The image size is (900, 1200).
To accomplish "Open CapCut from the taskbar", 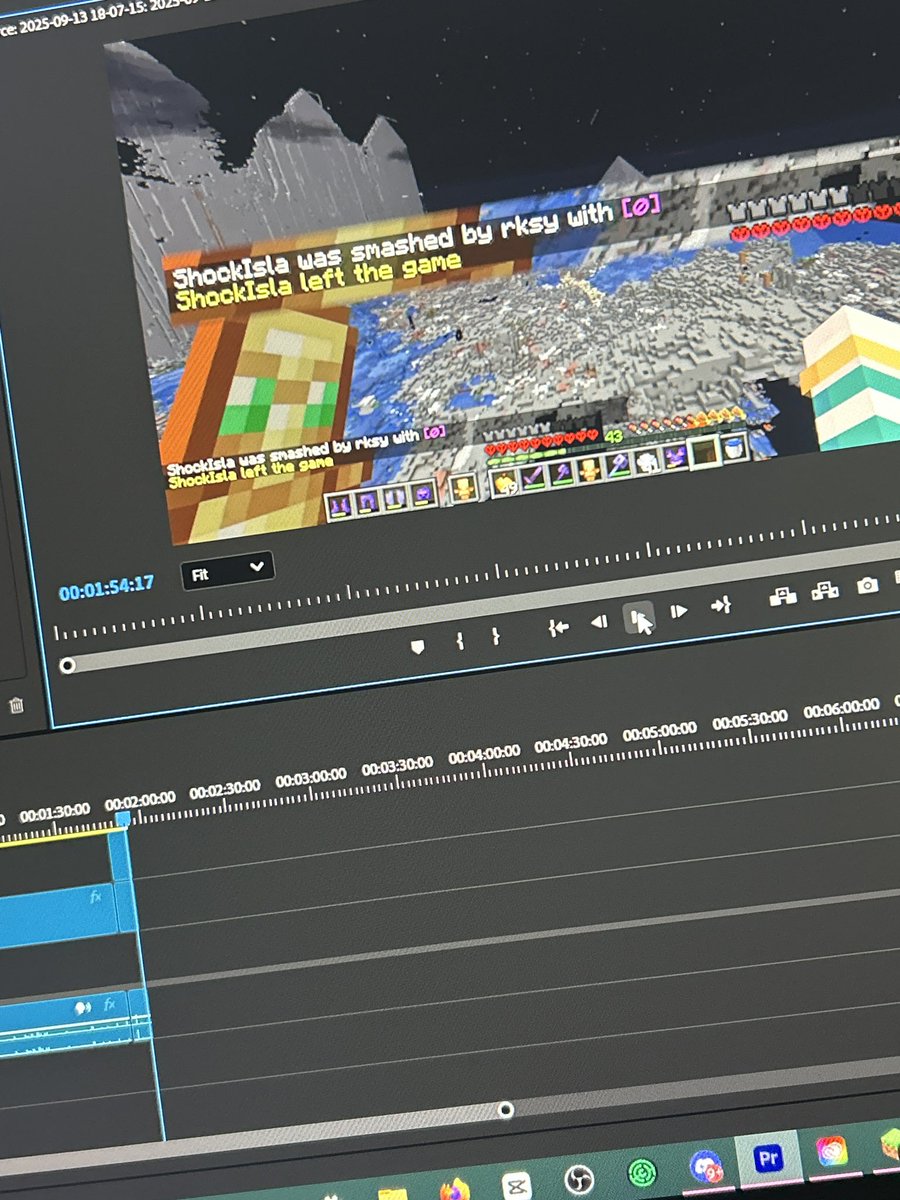I will tap(516, 1186).
